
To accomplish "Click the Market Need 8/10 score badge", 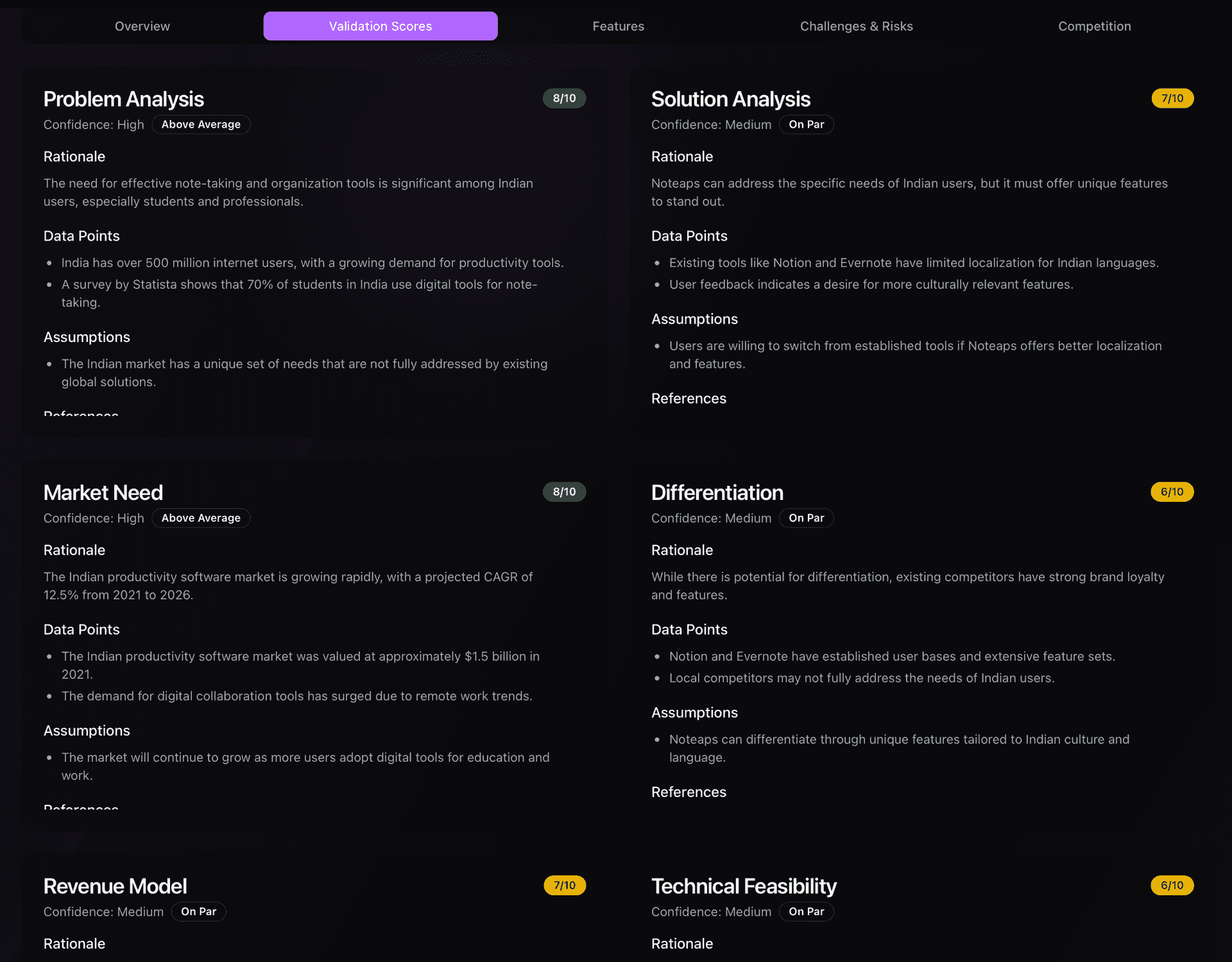I will tap(565, 492).
